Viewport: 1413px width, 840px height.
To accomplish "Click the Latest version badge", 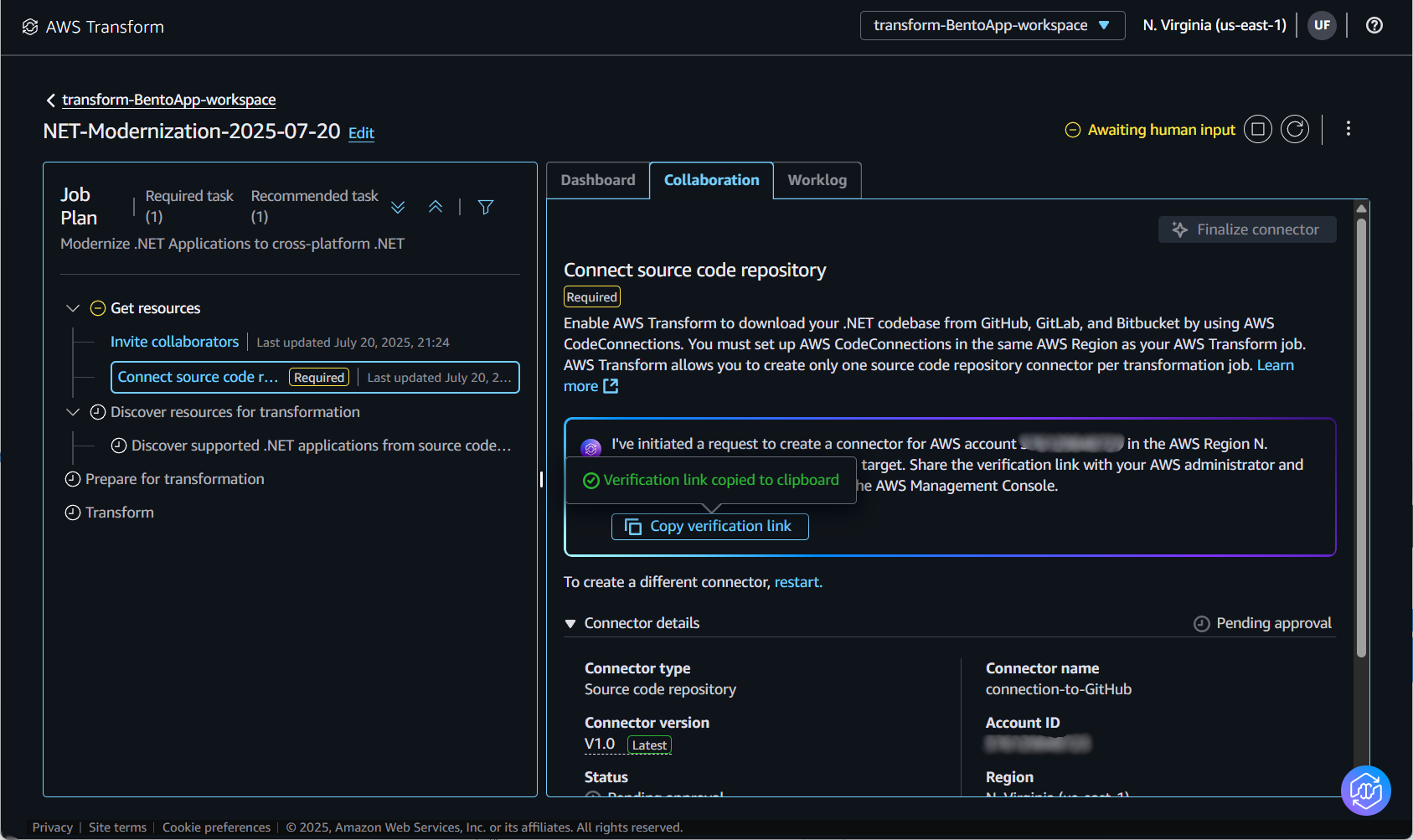I will tap(649, 745).
